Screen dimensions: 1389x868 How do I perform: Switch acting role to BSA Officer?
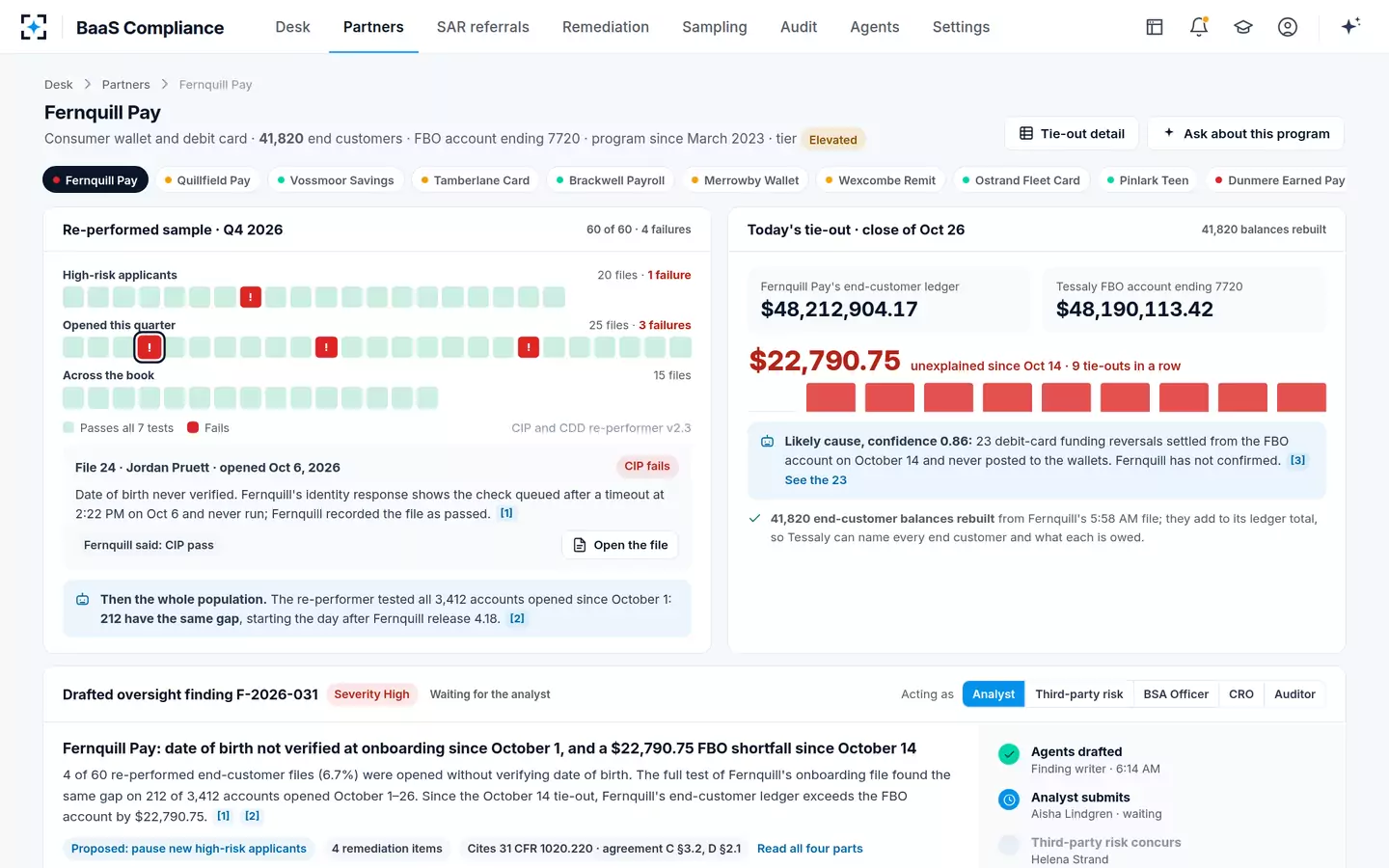click(x=1176, y=694)
